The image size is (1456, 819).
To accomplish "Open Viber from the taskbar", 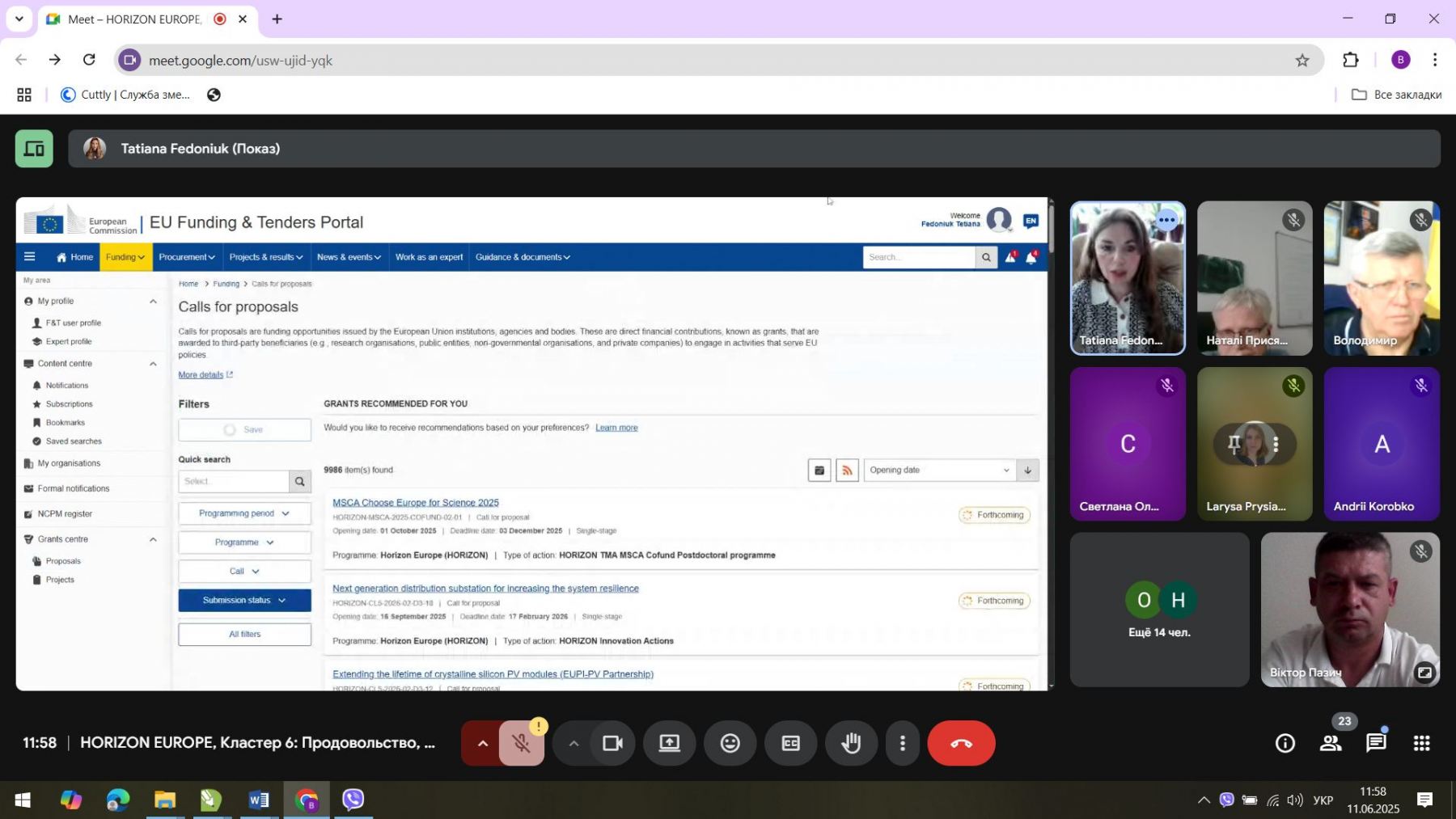I will (x=353, y=800).
